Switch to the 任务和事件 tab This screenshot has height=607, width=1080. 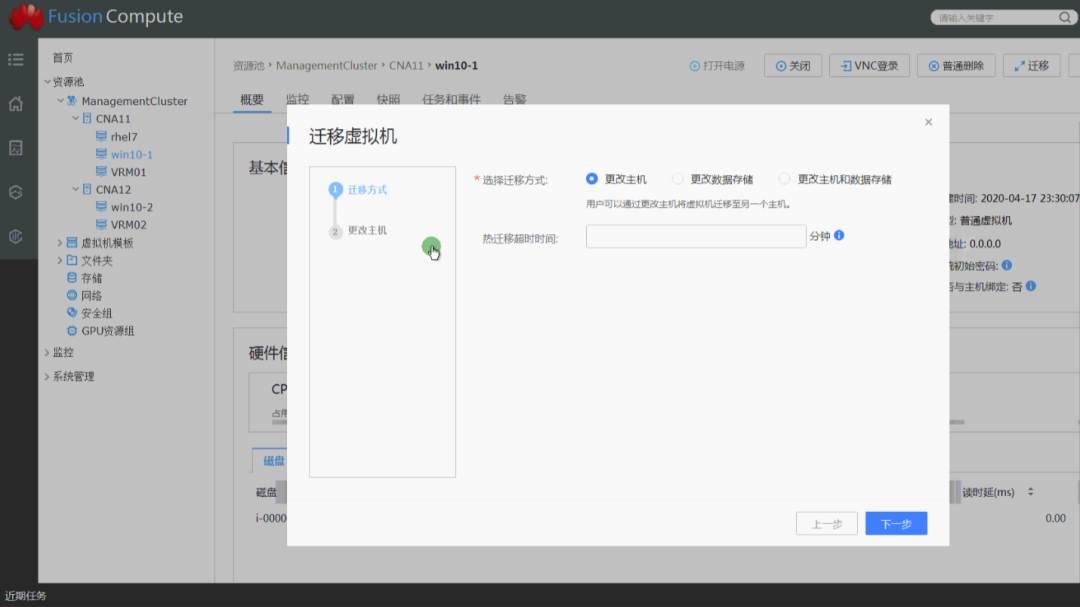(451, 100)
